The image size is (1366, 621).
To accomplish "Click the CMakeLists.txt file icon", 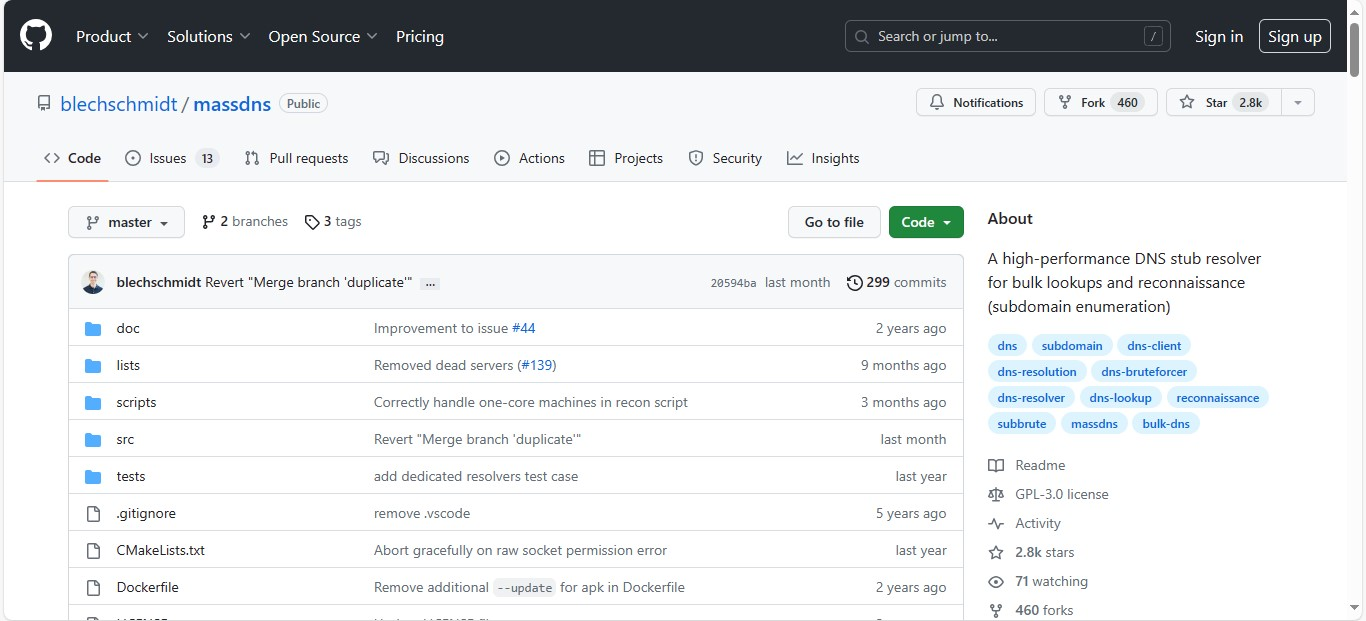I will pyautogui.click(x=93, y=550).
